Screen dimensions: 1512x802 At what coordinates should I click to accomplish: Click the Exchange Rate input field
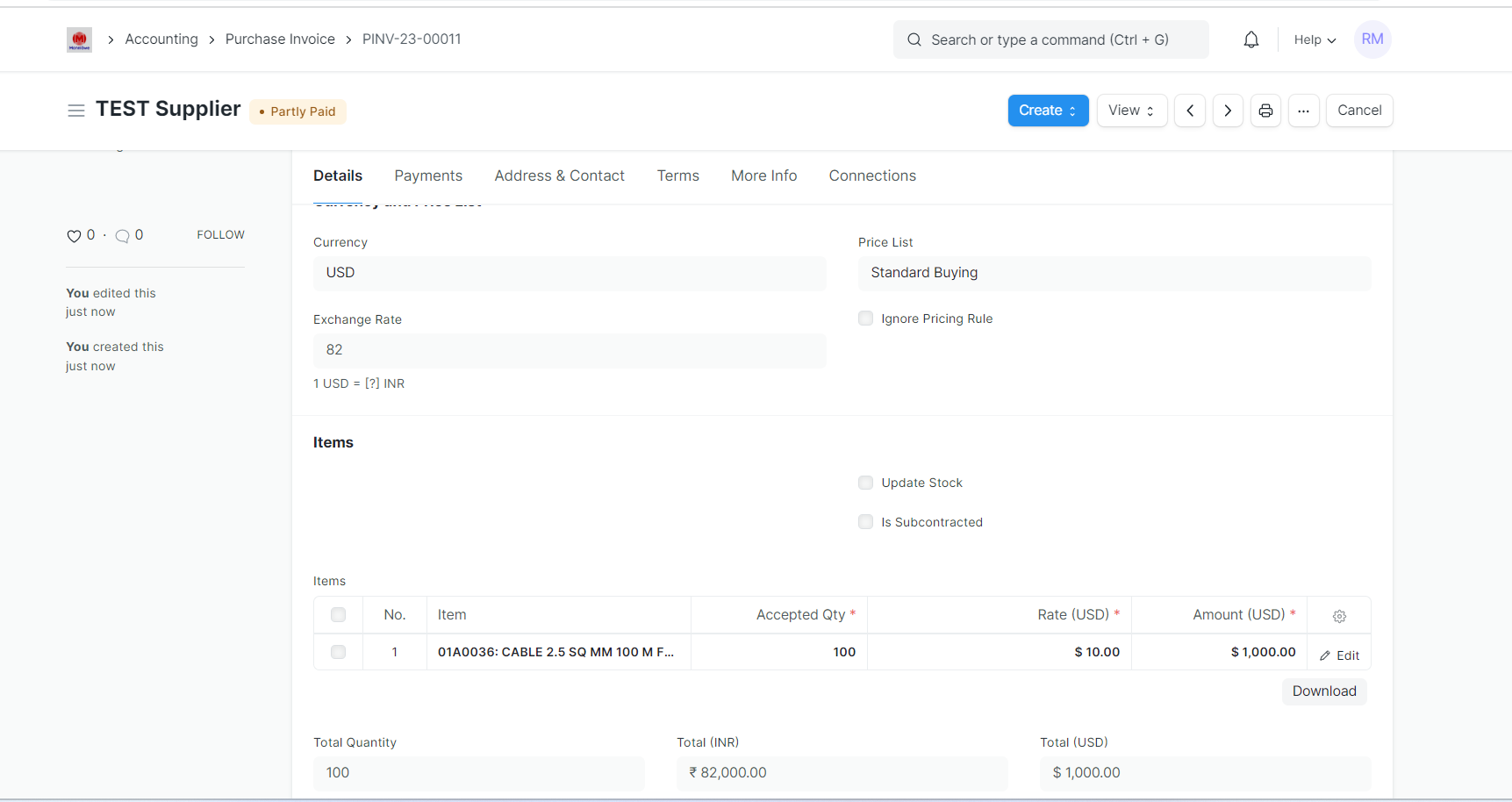[570, 350]
